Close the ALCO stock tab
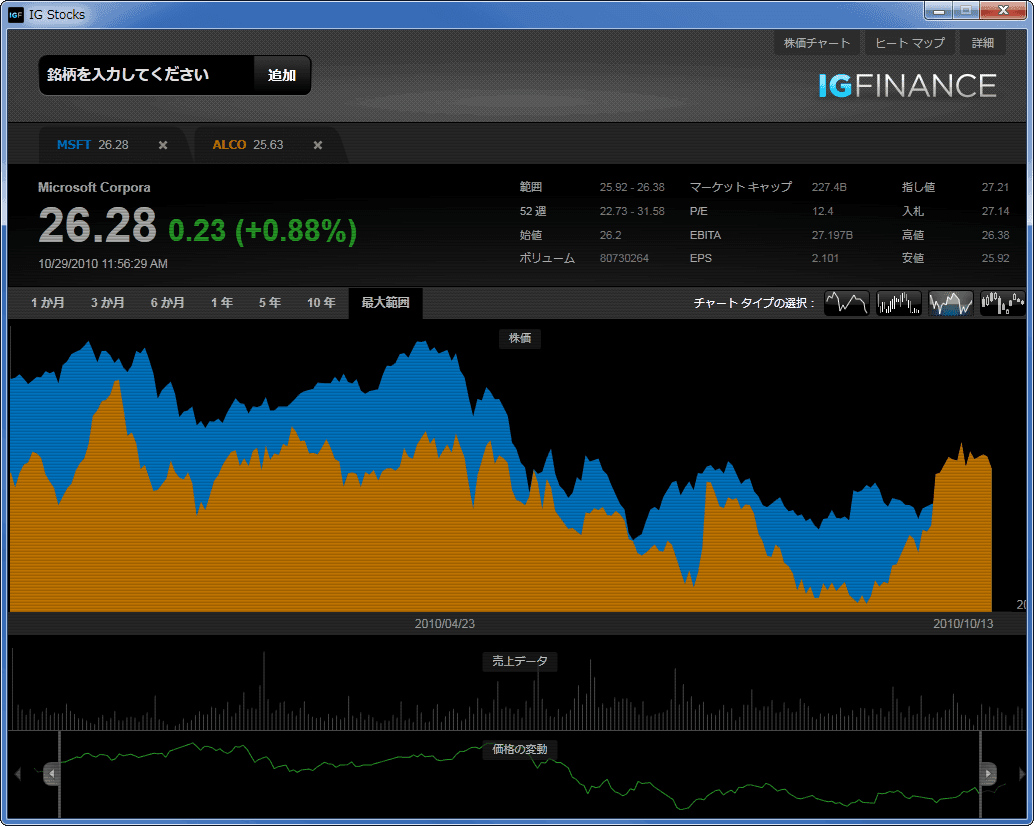 (x=318, y=145)
